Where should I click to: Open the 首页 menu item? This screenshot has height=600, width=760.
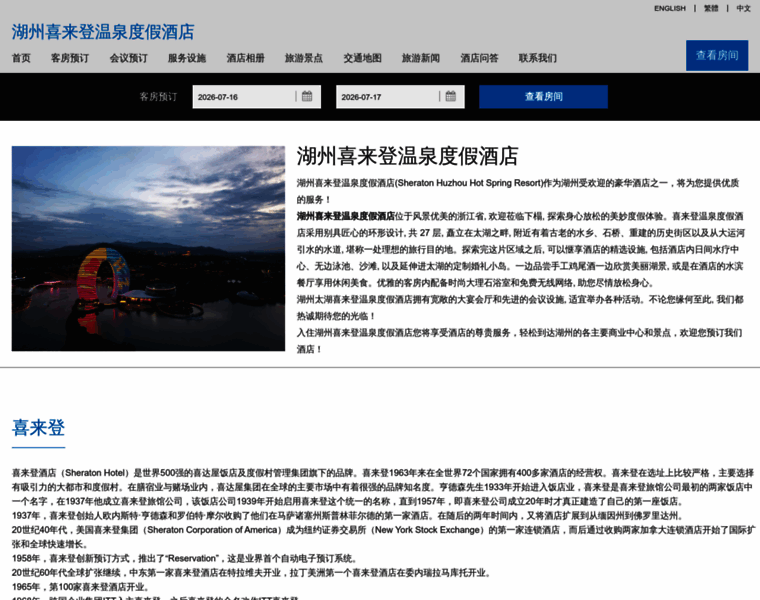[x=21, y=58]
